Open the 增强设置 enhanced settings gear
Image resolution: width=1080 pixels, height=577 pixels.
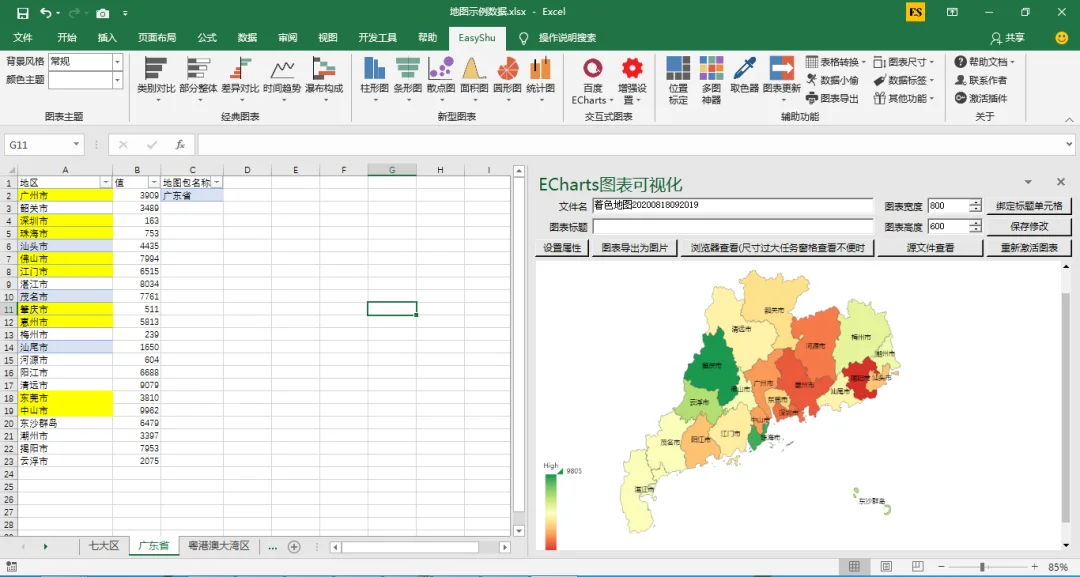click(x=632, y=81)
